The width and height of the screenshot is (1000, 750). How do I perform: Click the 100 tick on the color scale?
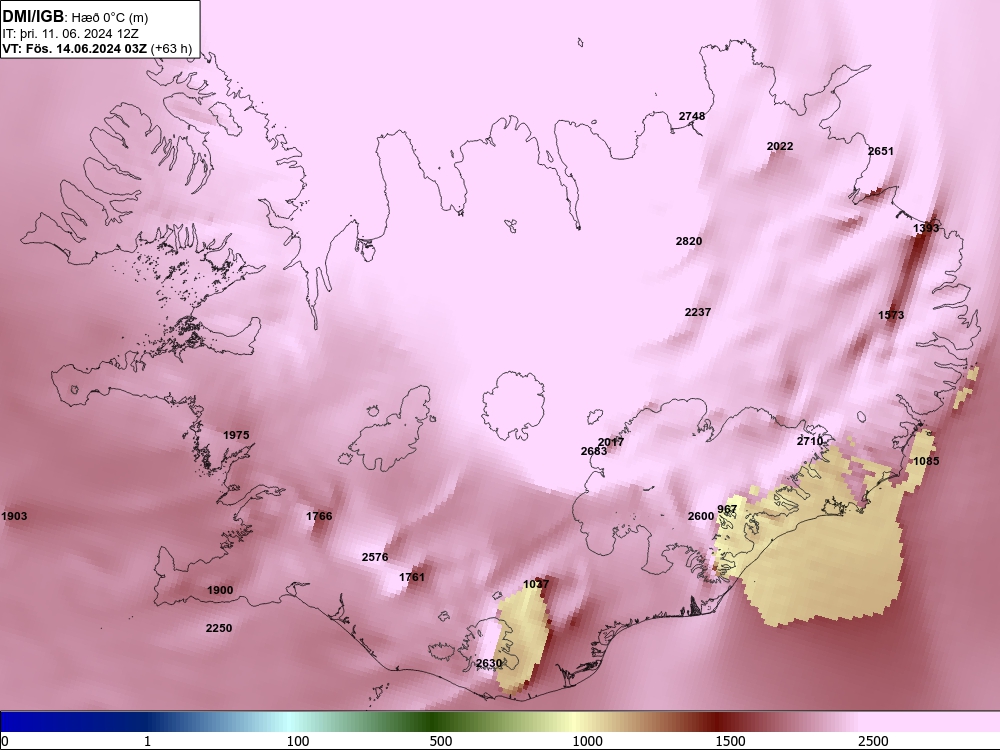[x=298, y=741]
